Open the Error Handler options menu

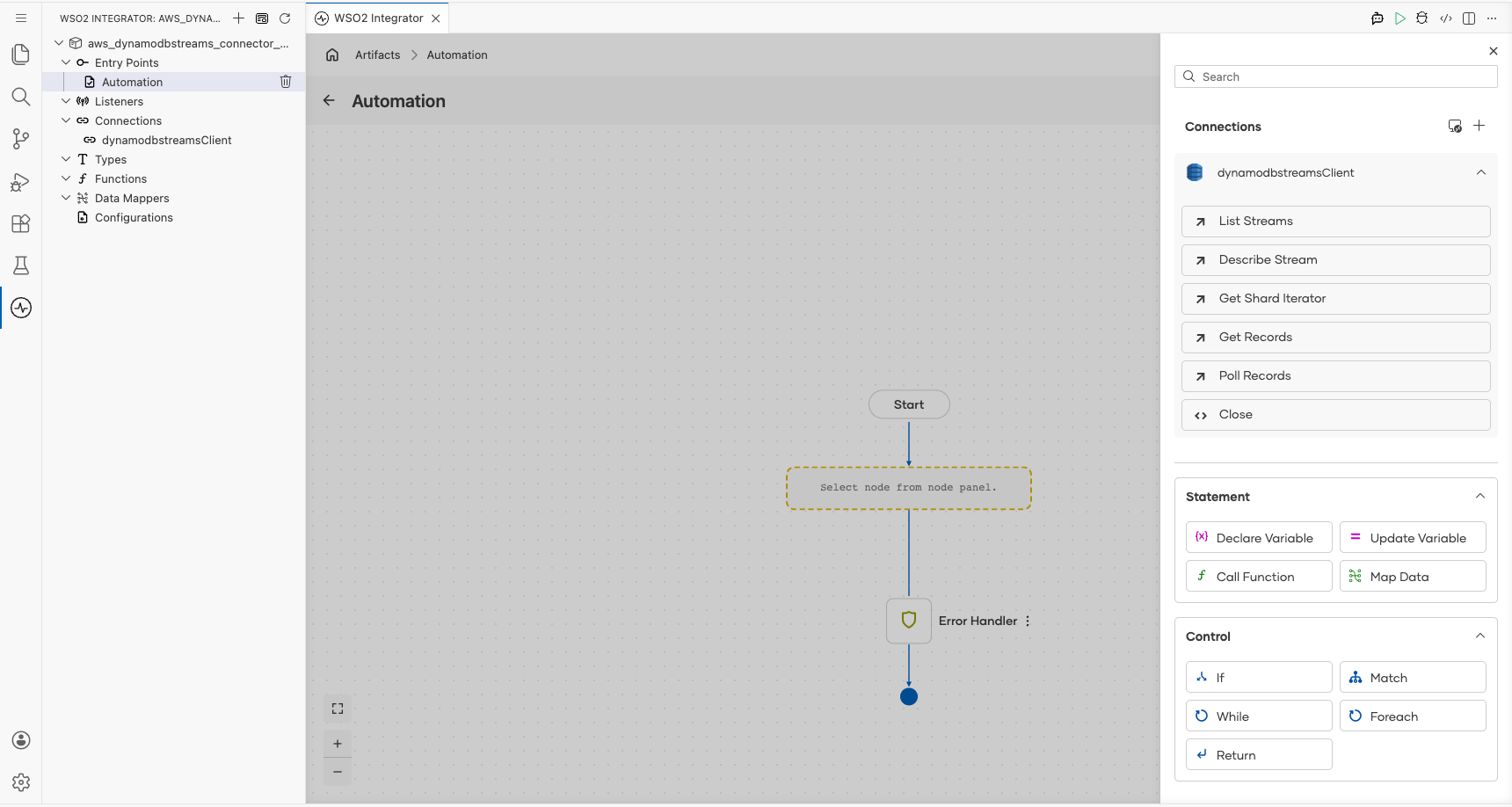(x=1028, y=621)
